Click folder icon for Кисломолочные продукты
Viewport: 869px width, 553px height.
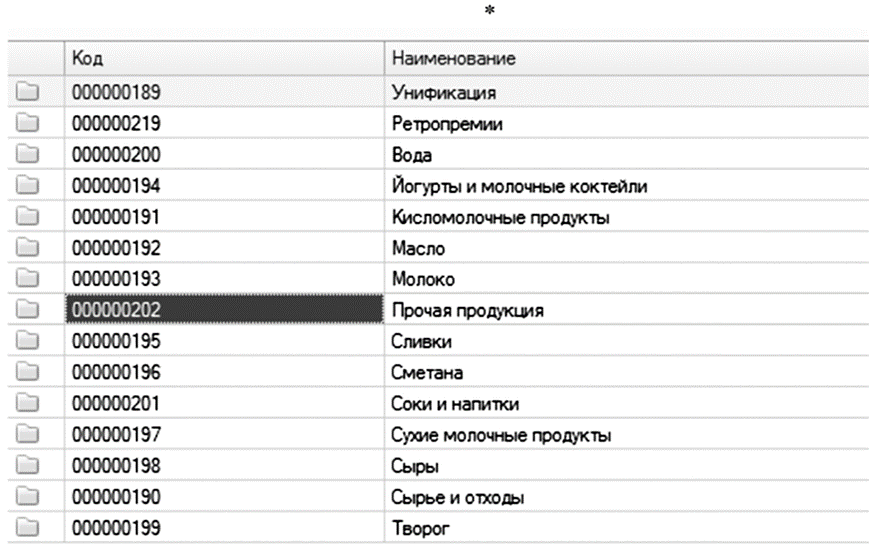[27, 217]
